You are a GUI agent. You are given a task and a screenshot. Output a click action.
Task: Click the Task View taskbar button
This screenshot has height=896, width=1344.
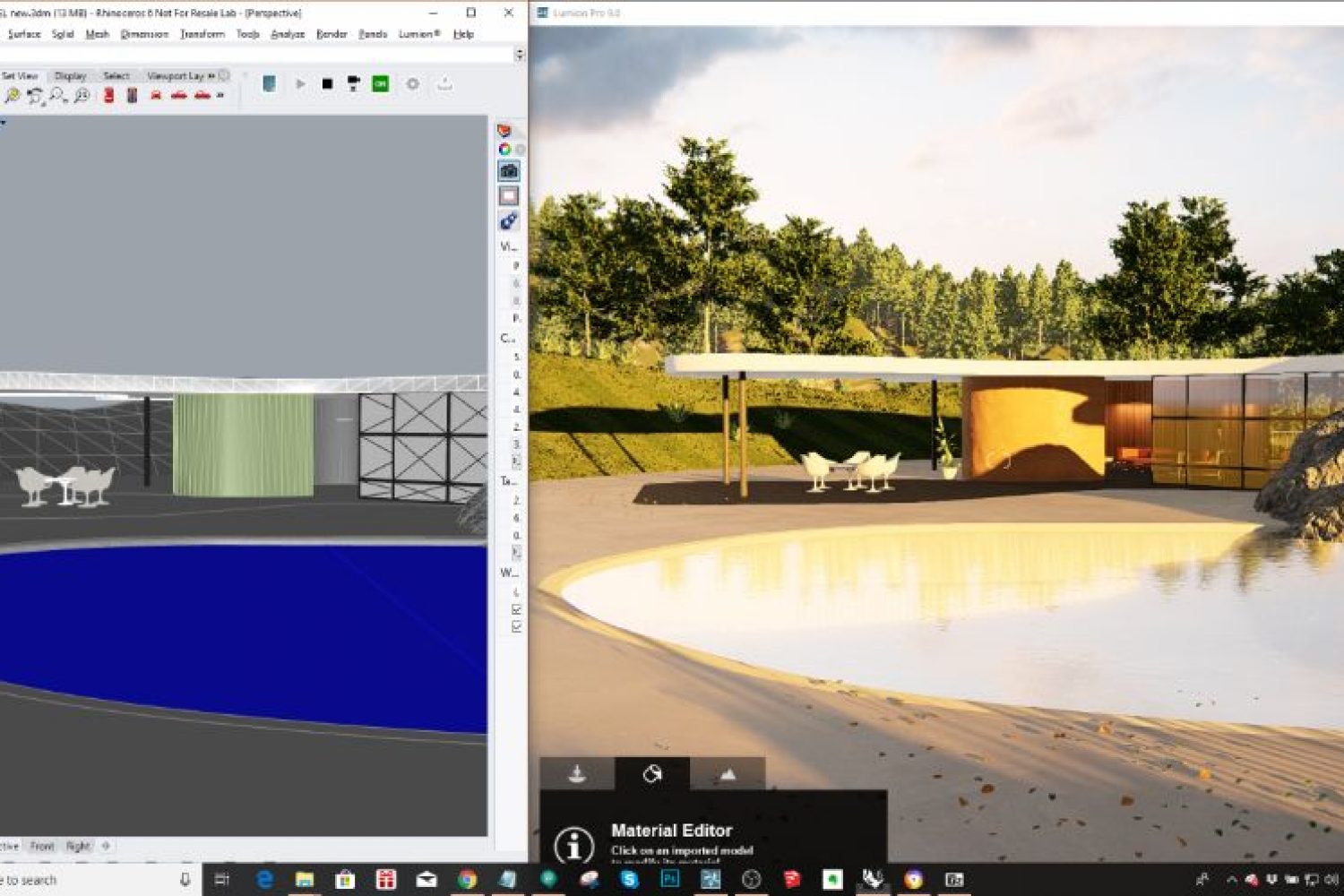[x=222, y=879]
